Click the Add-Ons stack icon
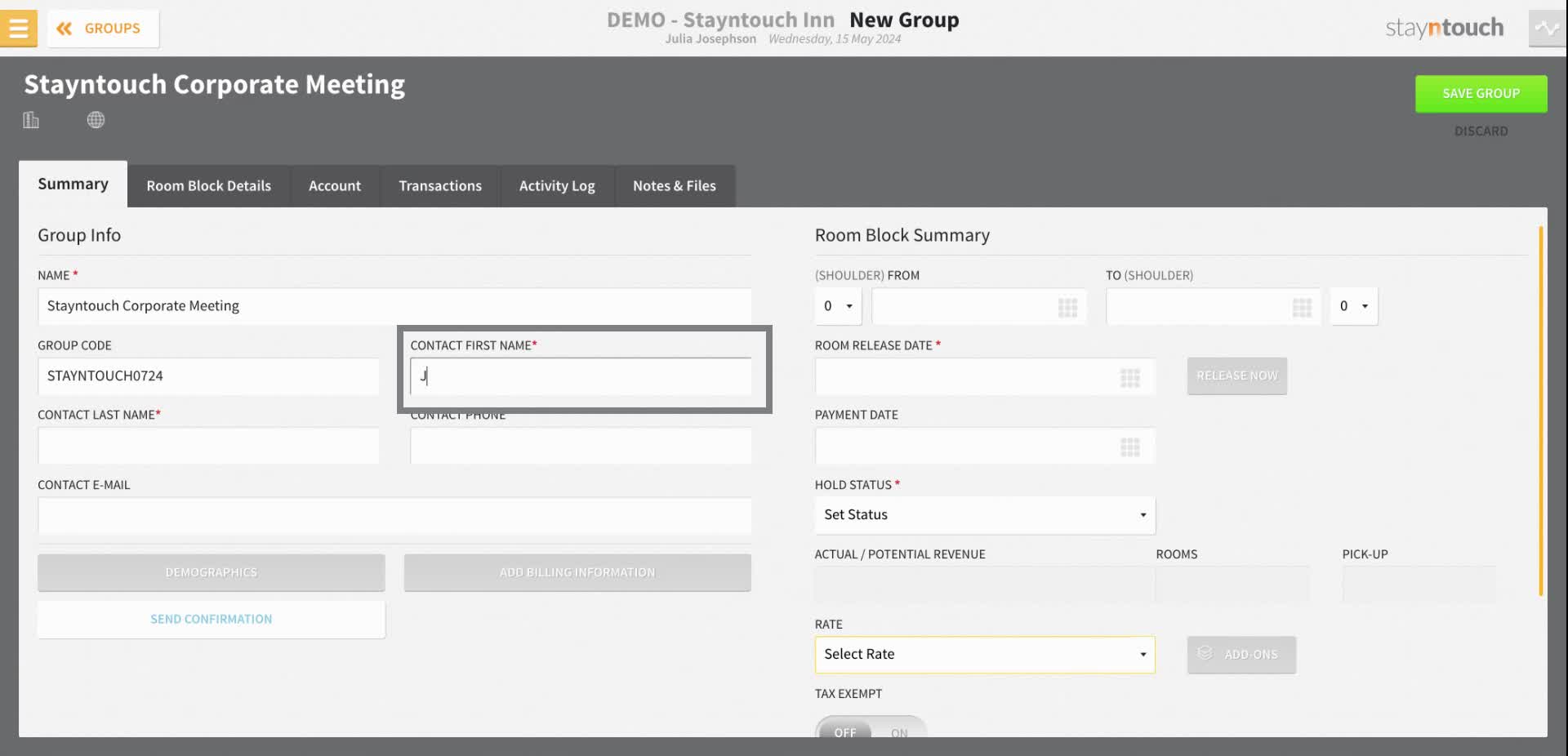This screenshot has height=756, width=1568. coord(1205,653)
